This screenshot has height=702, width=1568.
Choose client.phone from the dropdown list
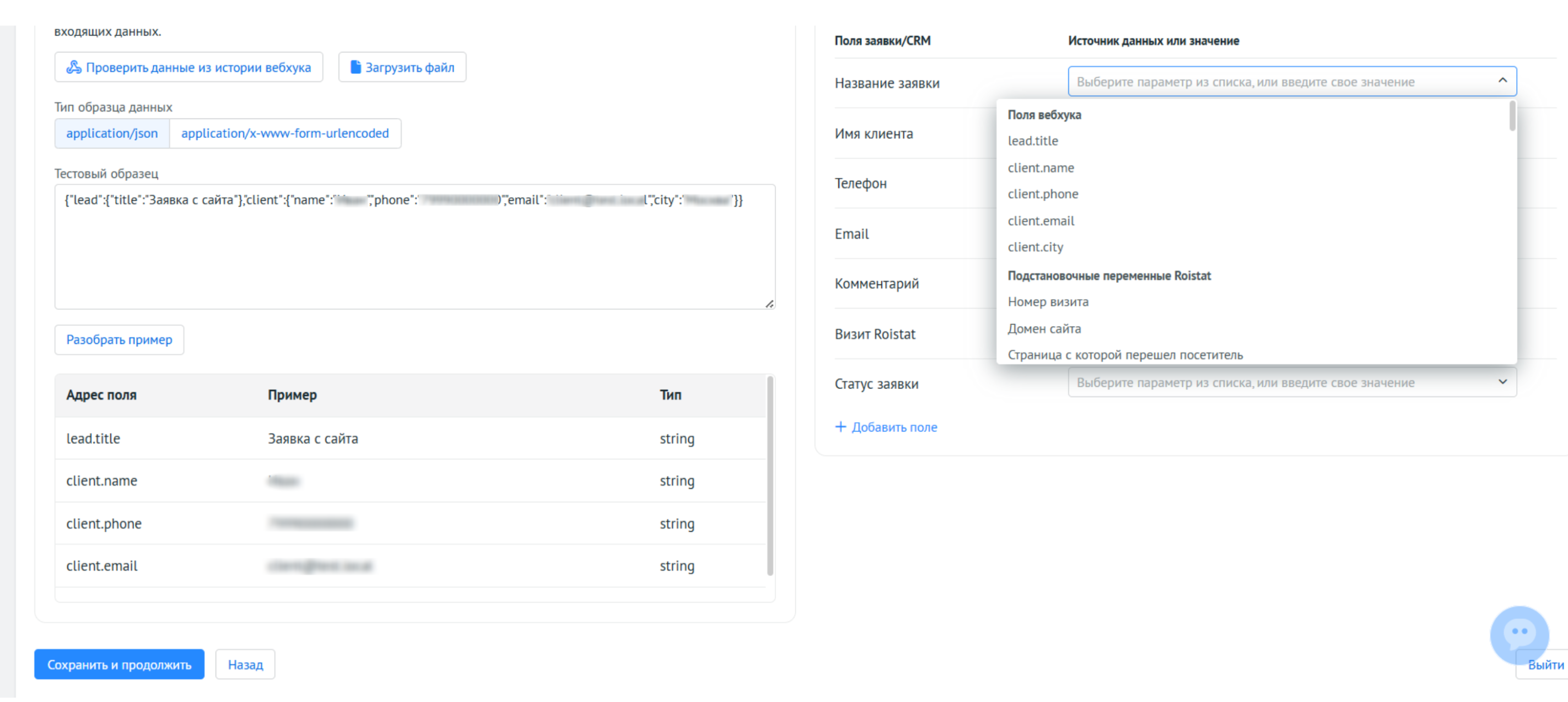pyautogui.click(x=1042, y=193)
